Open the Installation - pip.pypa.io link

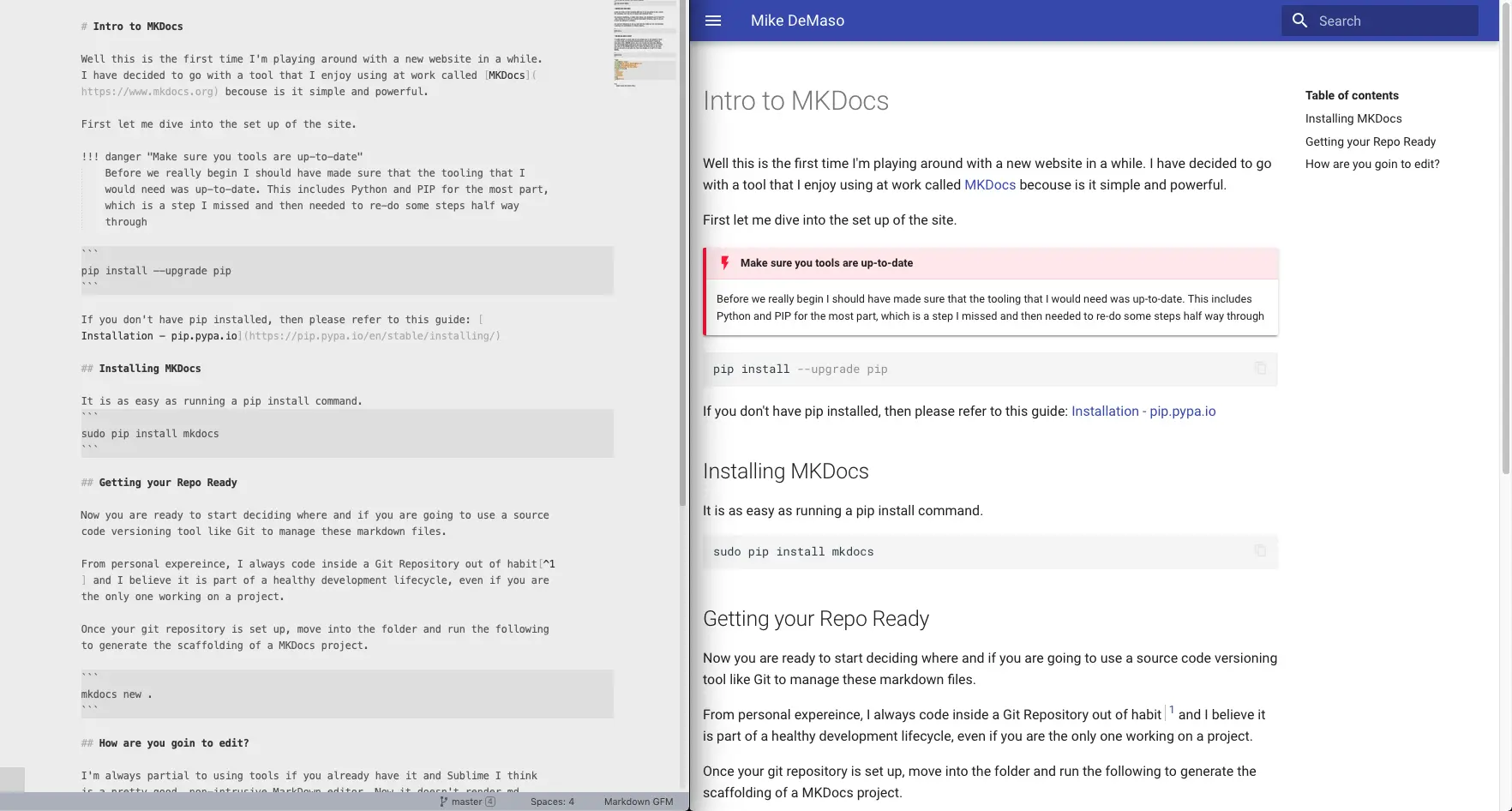(1143, 411)
